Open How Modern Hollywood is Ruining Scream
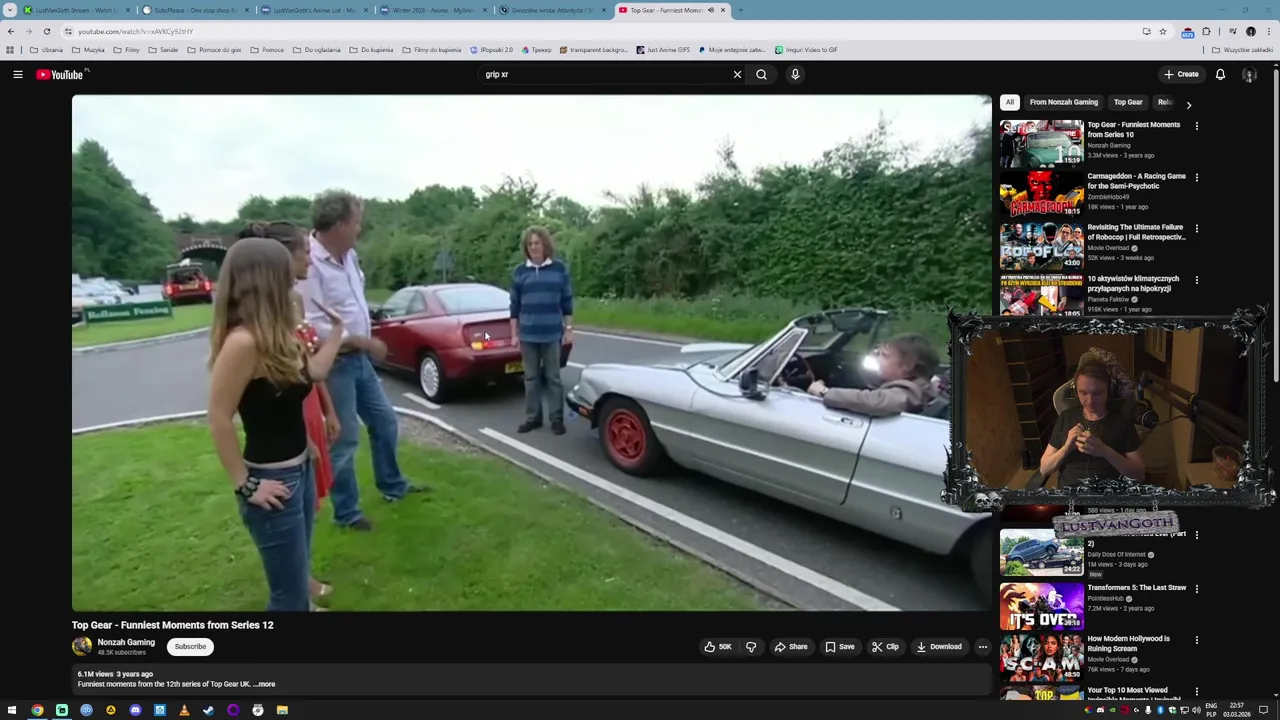 point(1128,644)
